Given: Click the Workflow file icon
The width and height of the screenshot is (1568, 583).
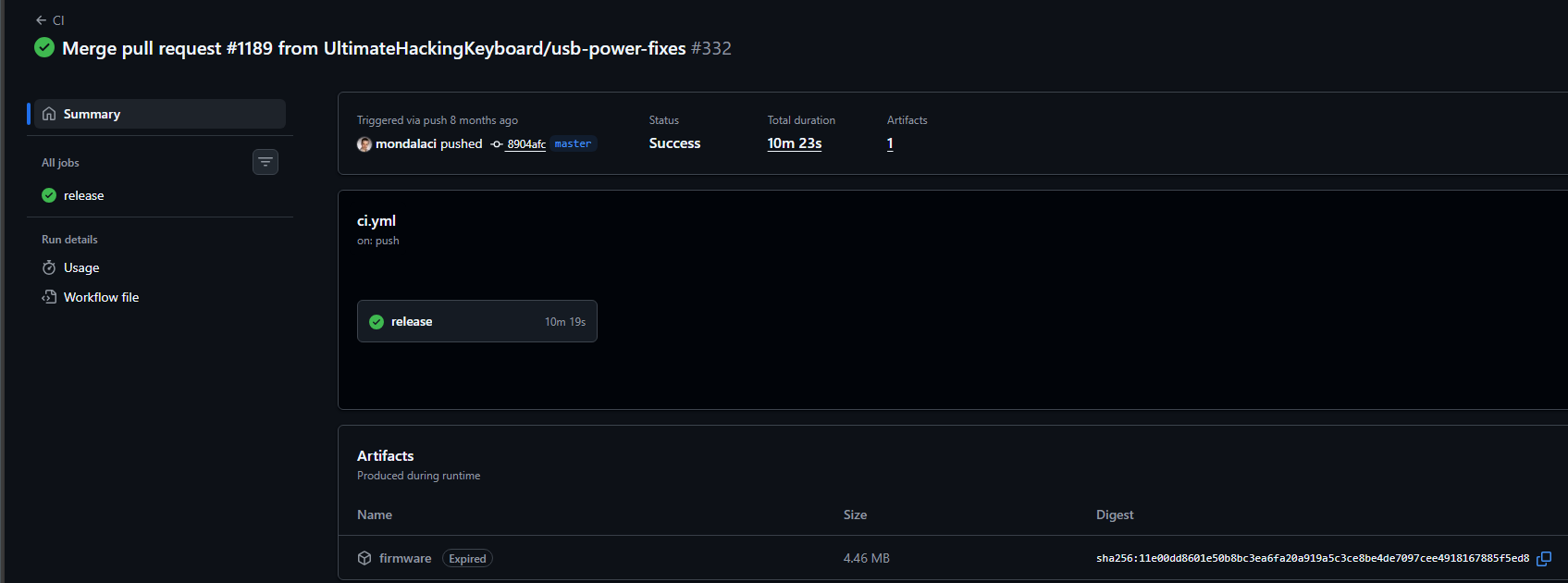Looking at the screenshot, I should [x=49, y=297].
